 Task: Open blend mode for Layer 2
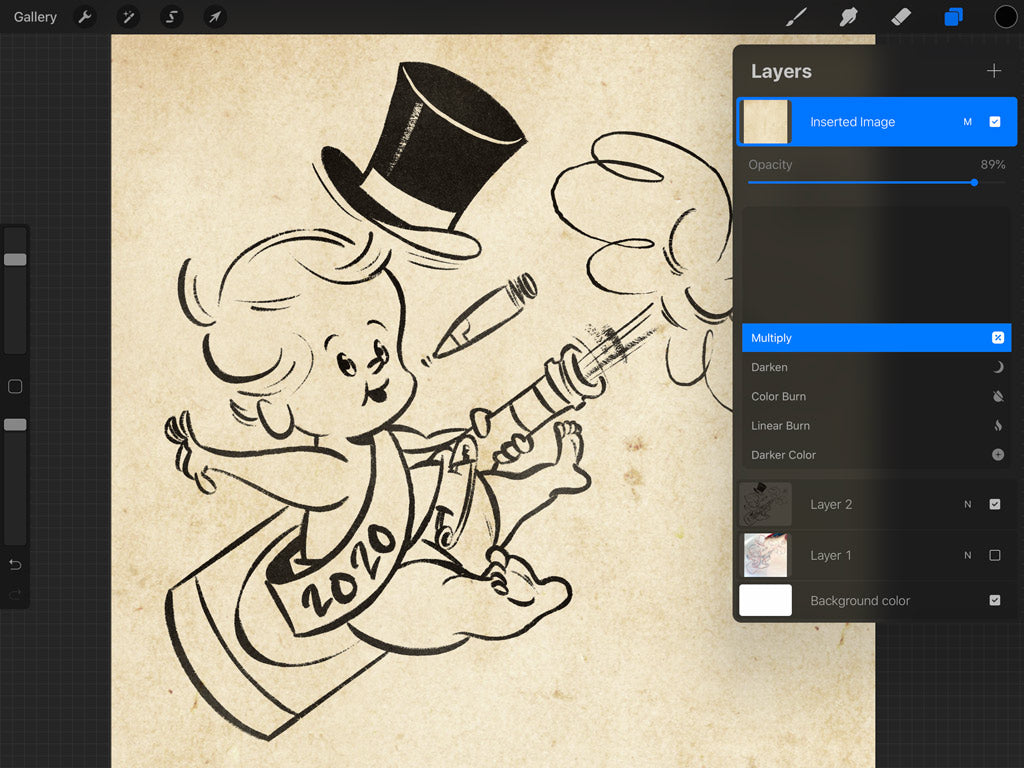point(967,504)
